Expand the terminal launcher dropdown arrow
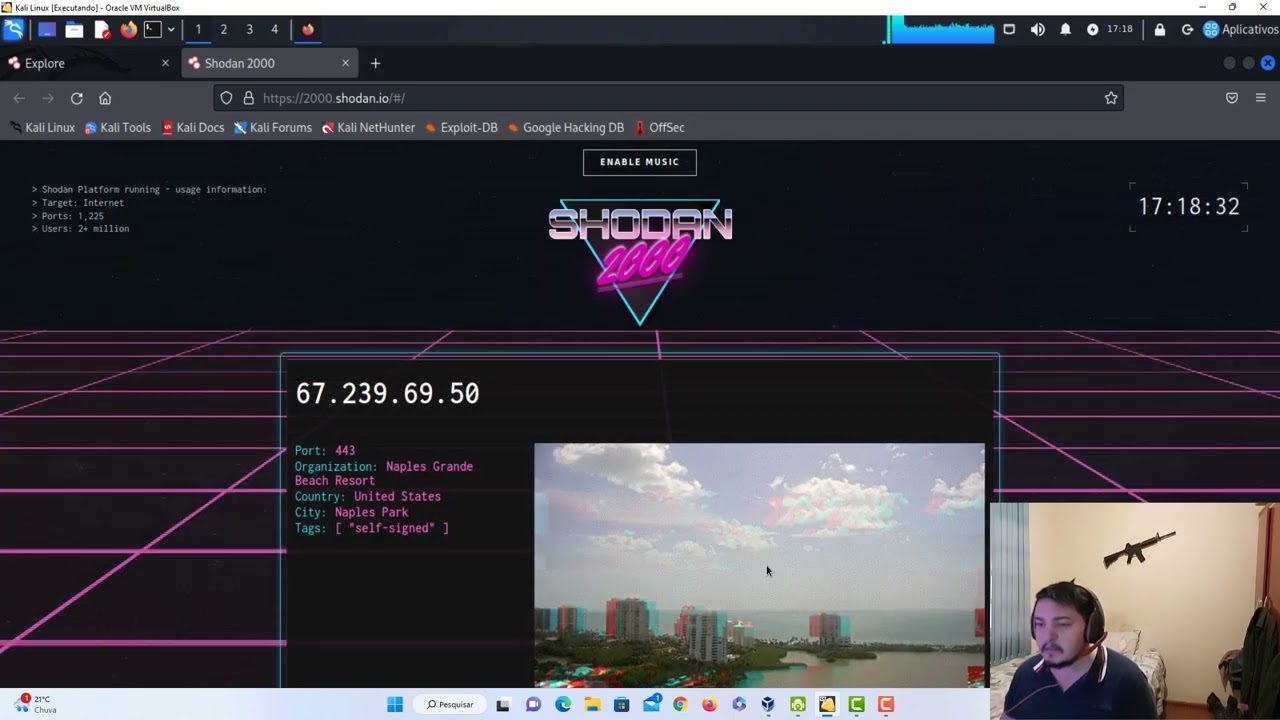This screenshot has width=1280, height=720. (171, 30)
